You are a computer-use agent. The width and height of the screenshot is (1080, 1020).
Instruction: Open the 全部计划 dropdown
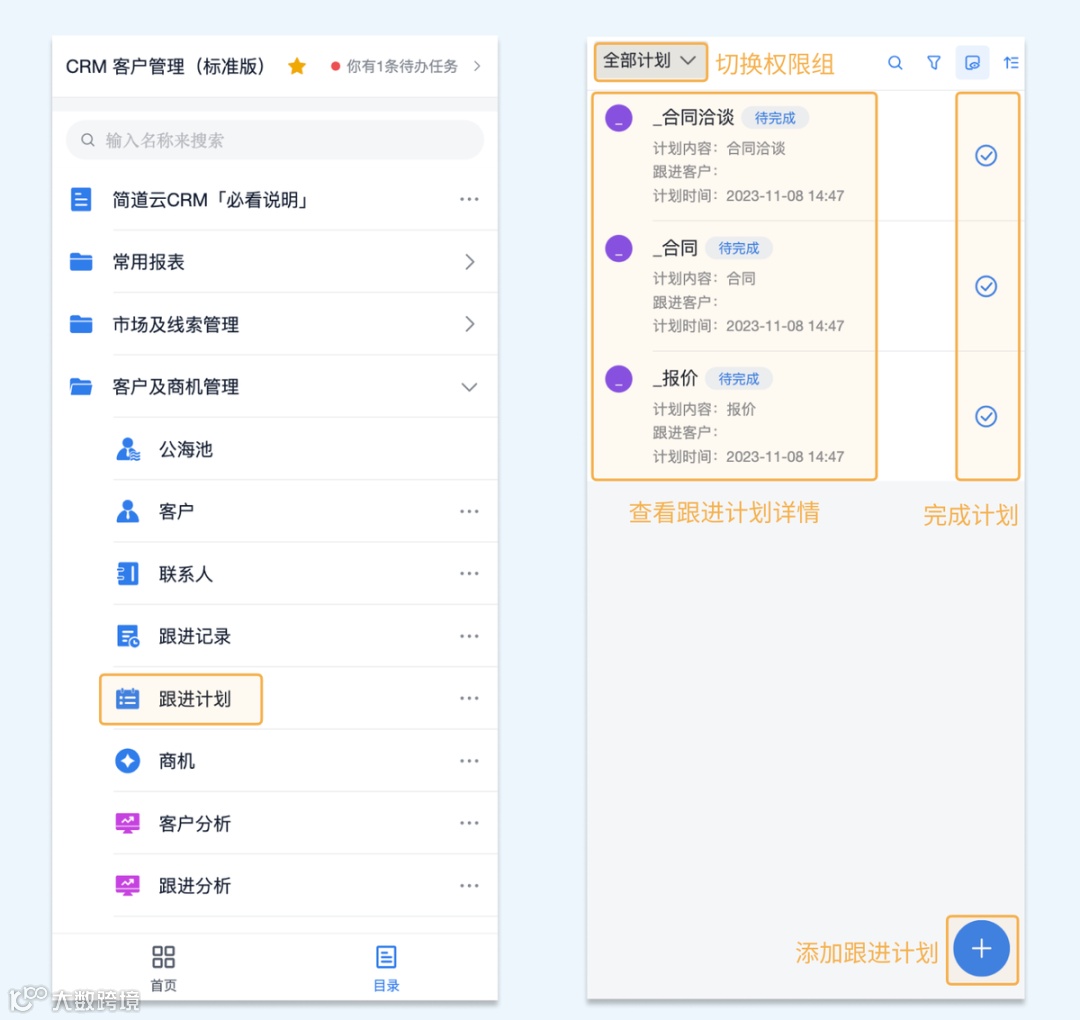pos(650,61)
